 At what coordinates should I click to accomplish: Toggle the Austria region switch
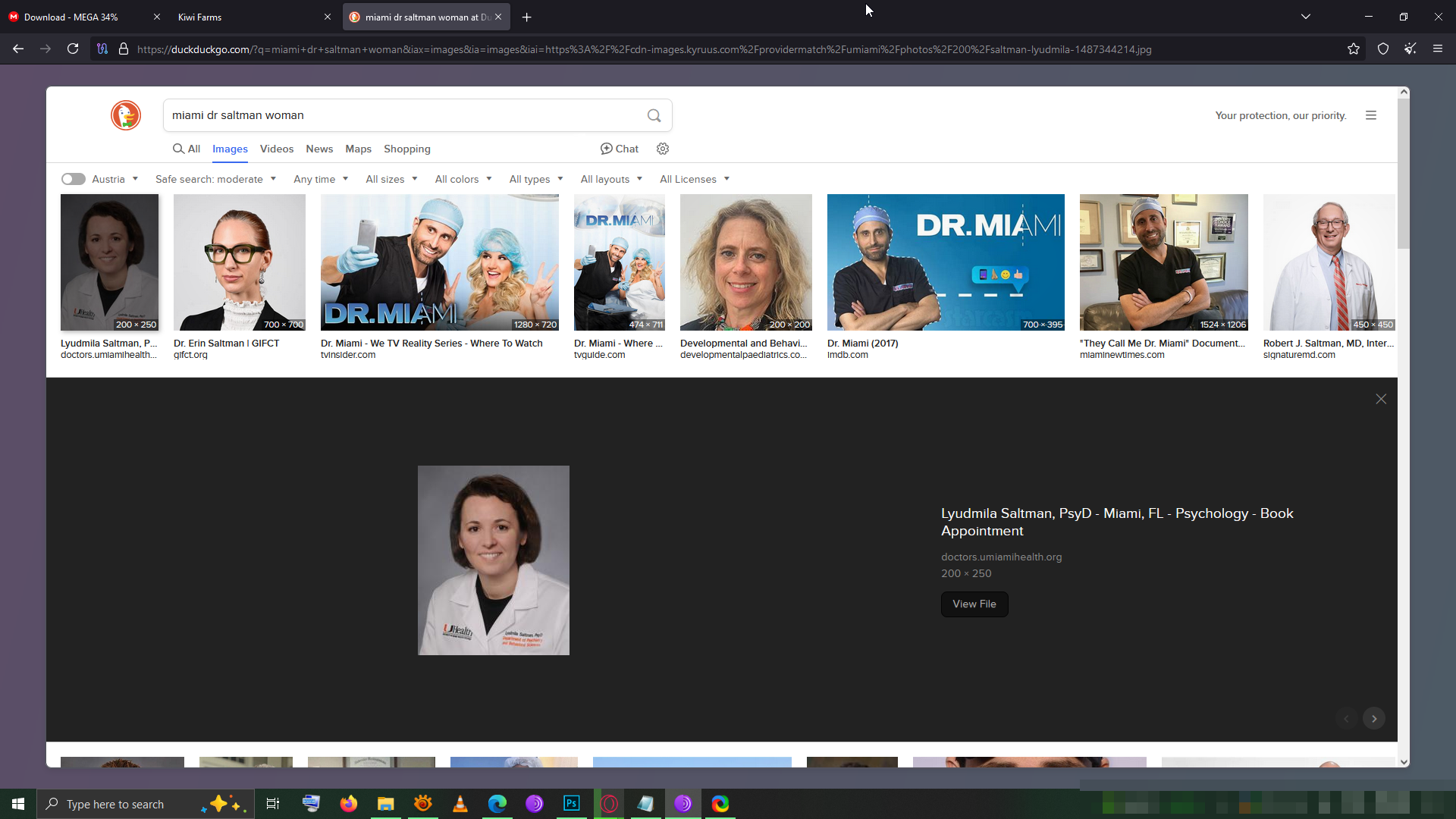pos(74,179)
